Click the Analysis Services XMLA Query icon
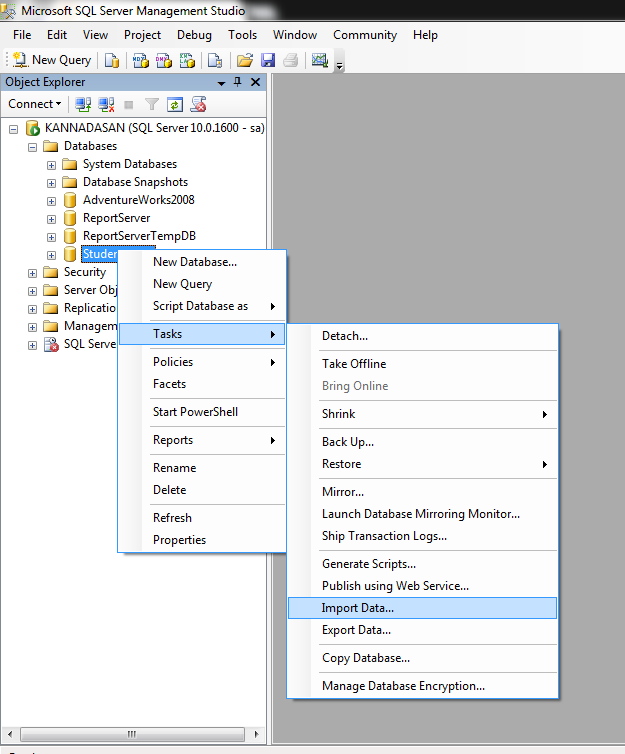The height and width of the screenshot is (754, 625). coord(187,61)
